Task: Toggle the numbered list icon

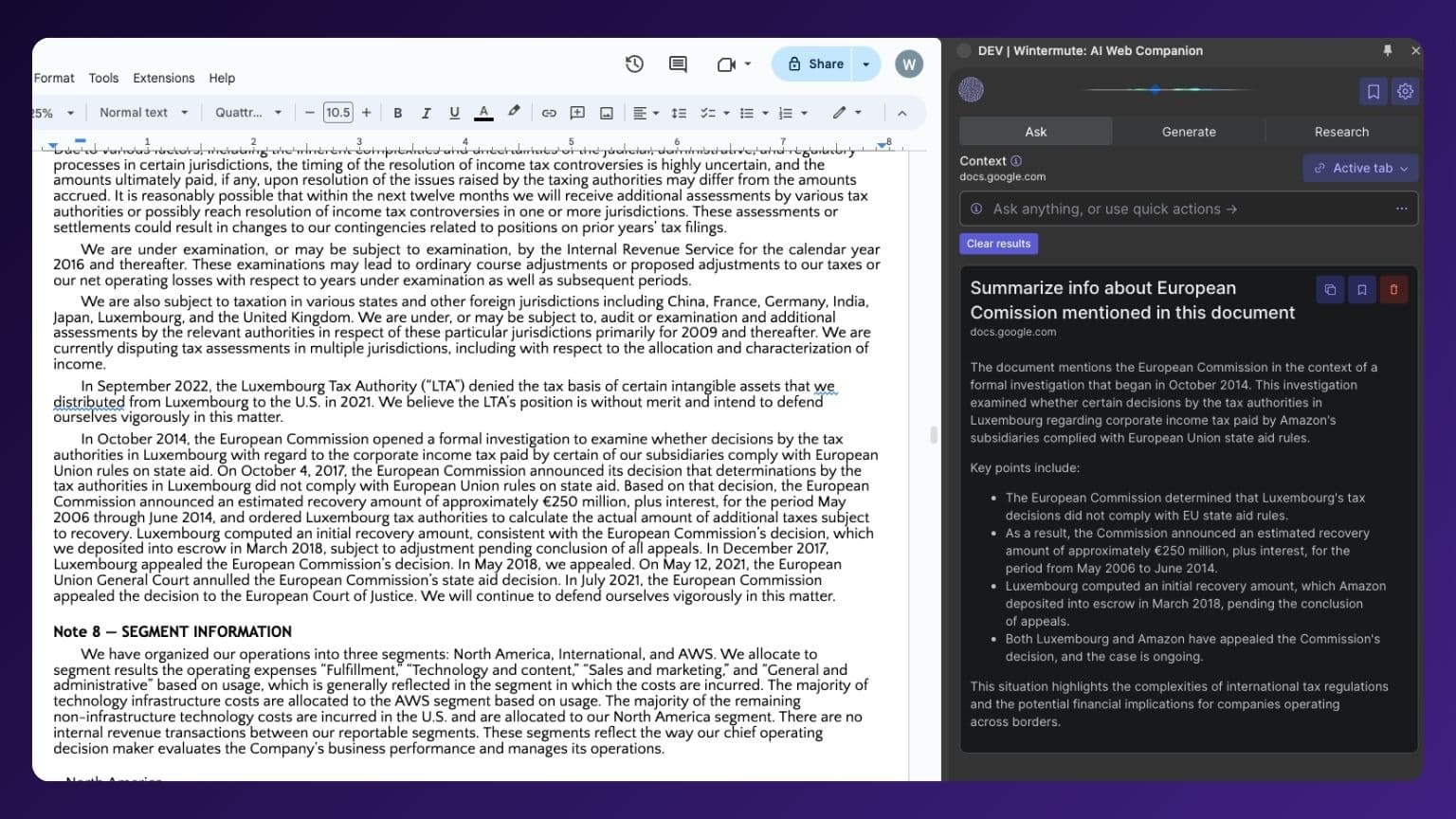Action: pyautogui.click(x=785, y=113)
